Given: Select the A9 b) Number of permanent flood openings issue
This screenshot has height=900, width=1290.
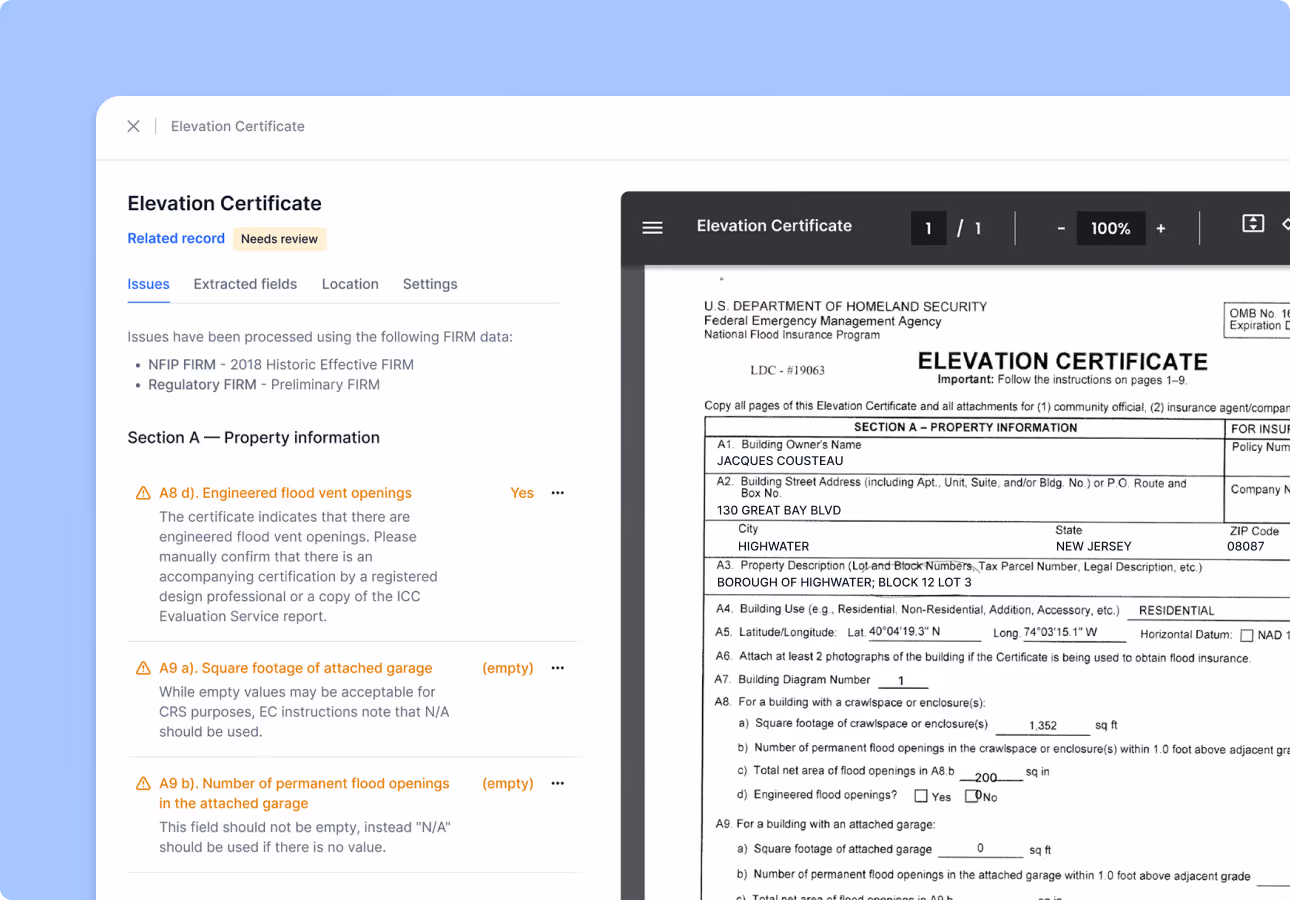Looking at the screenshot, I should click(304, 794).
